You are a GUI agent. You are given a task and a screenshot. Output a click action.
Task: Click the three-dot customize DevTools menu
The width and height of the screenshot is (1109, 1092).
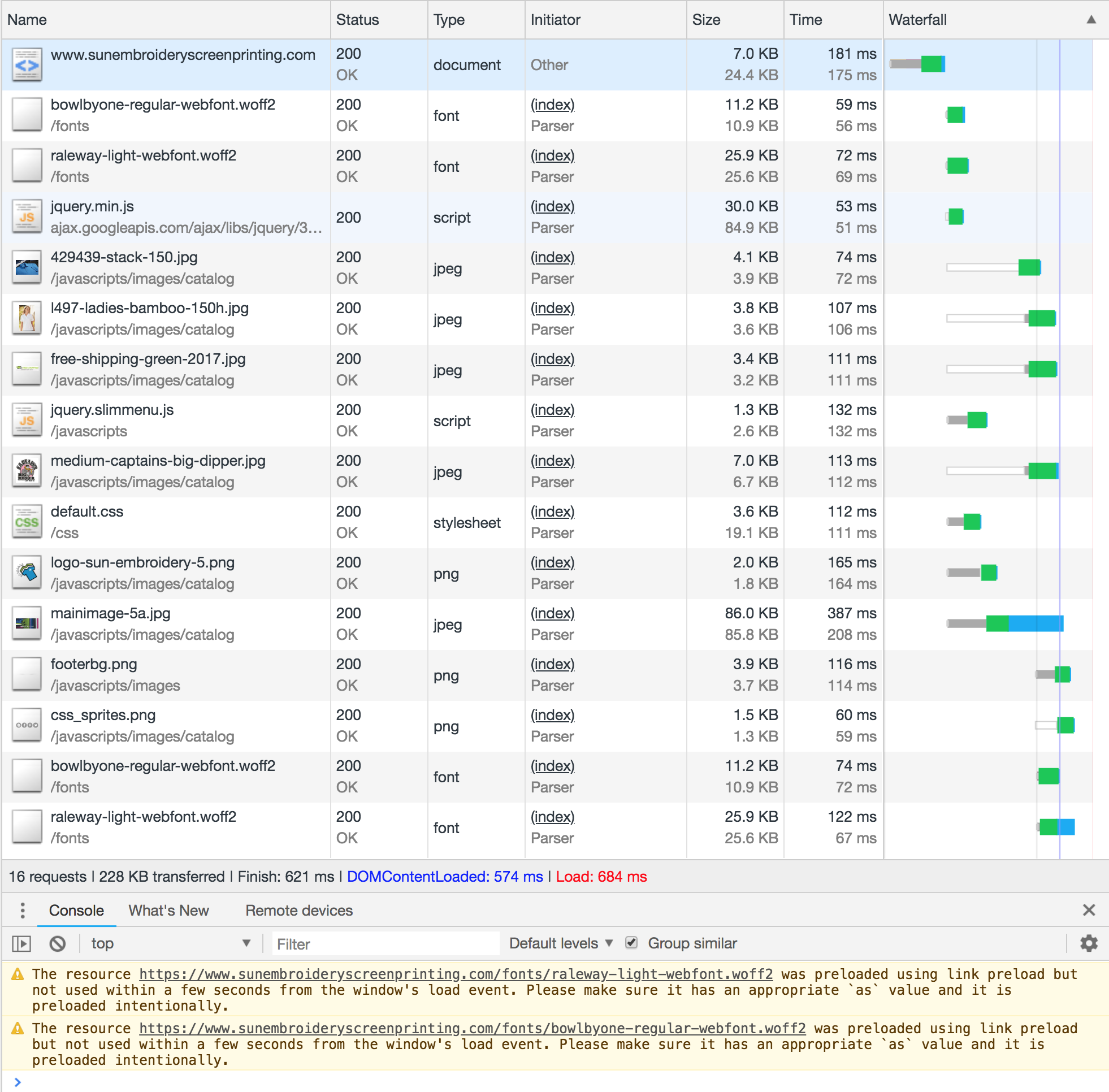coord(23,910)
